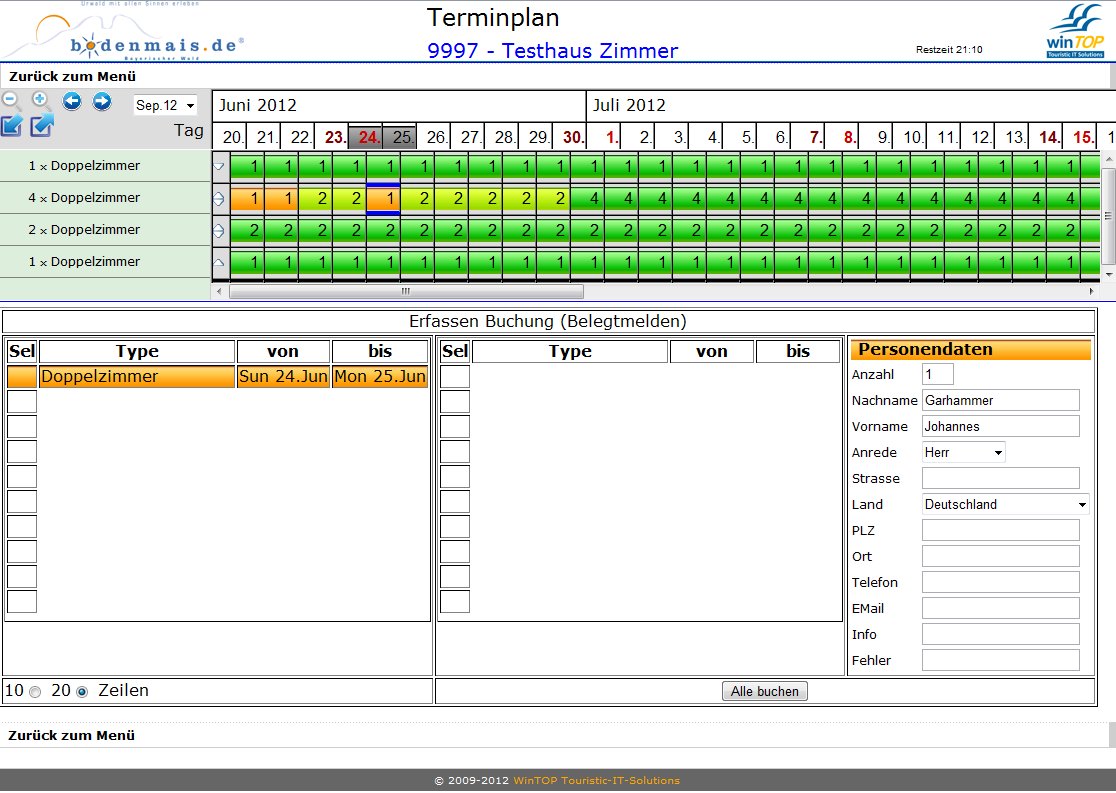Select the 20 Zeilen radio button
The height and width of the screenshot is (793, 1116).
(82, 692)
